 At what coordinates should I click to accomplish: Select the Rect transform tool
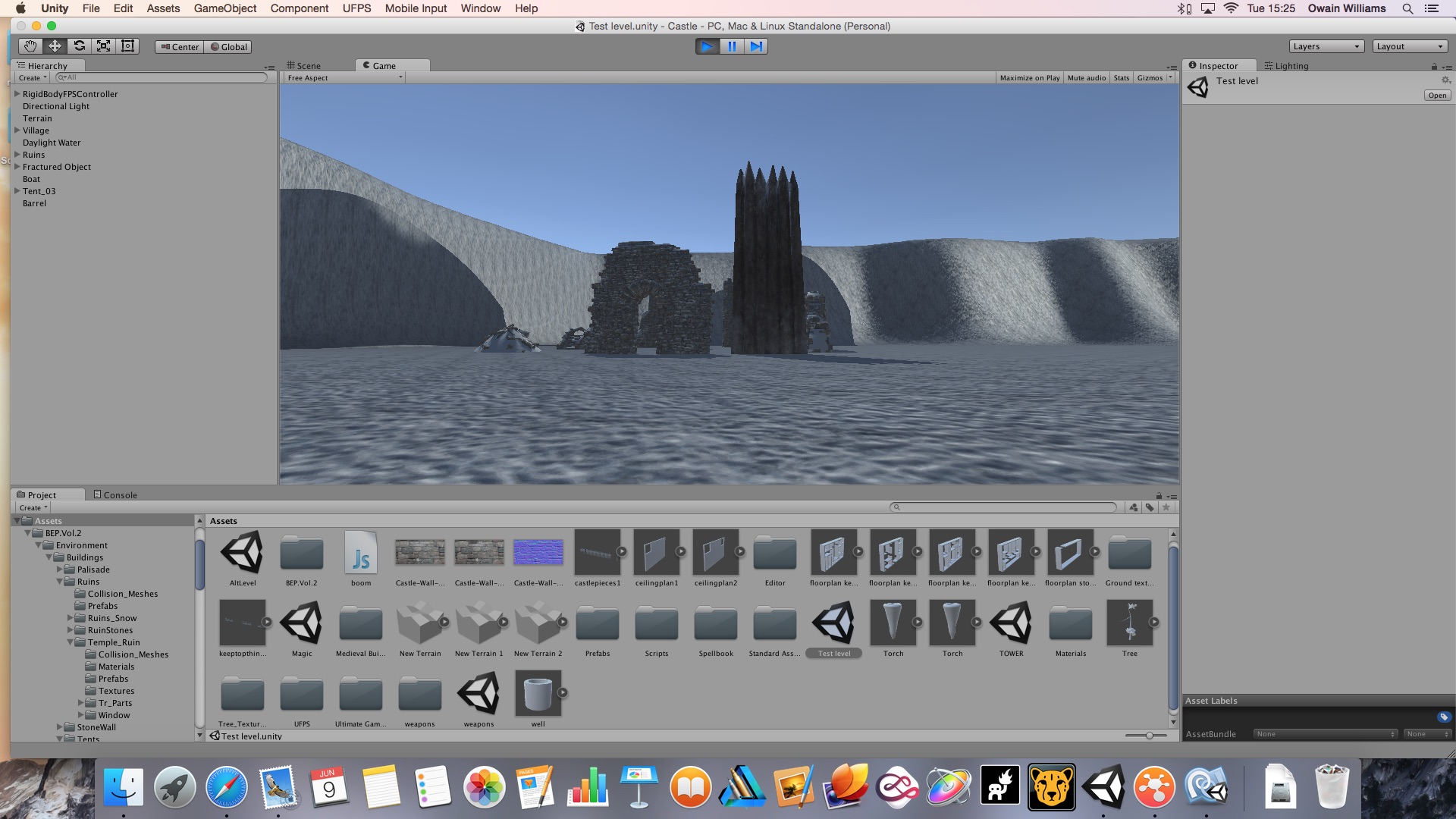pyautogui.click(x=127, y=46)
